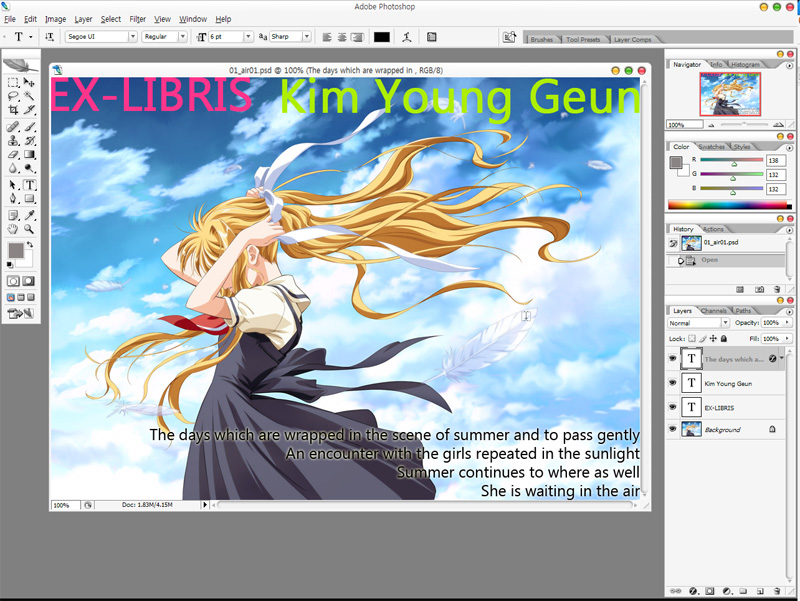The width and height of the screenshot is (800, 601).
Task: Left align the text
Action: [327, 37]
